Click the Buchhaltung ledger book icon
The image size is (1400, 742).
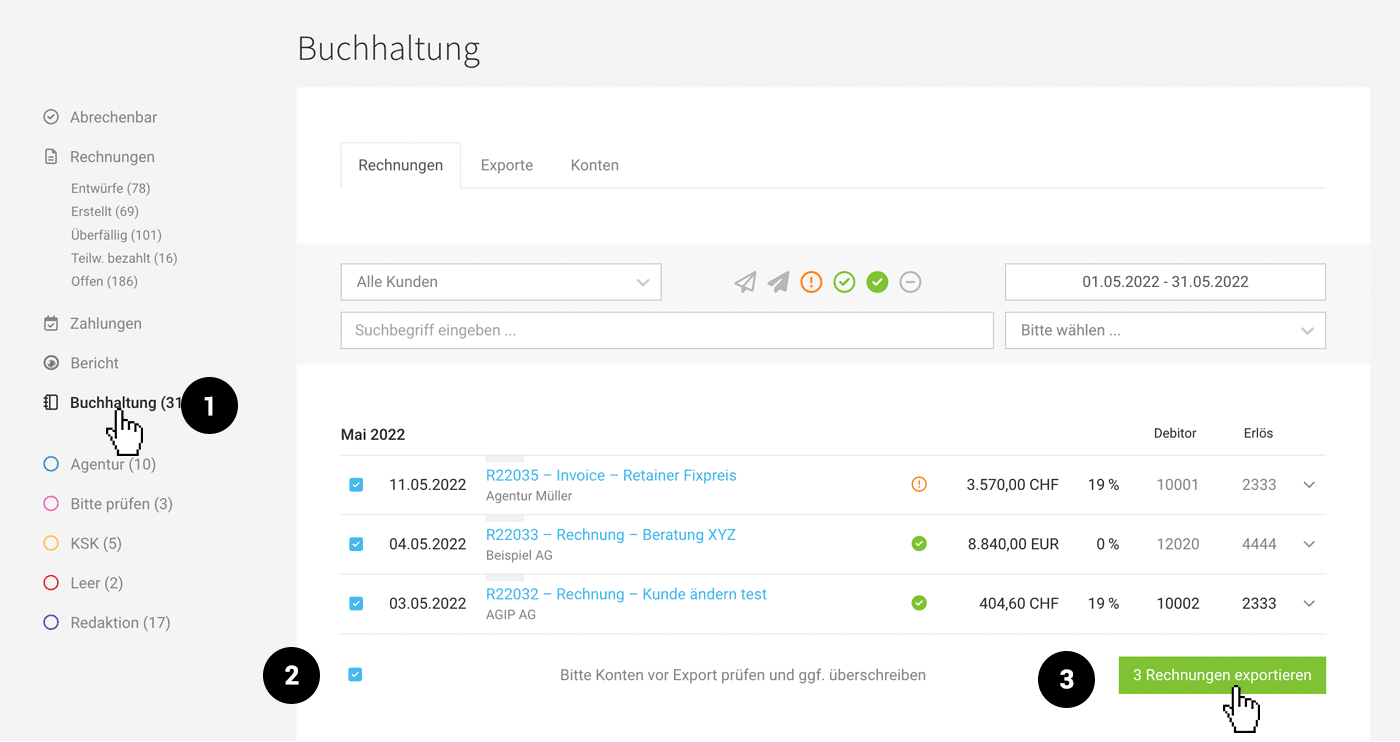[x=51, y=403]
